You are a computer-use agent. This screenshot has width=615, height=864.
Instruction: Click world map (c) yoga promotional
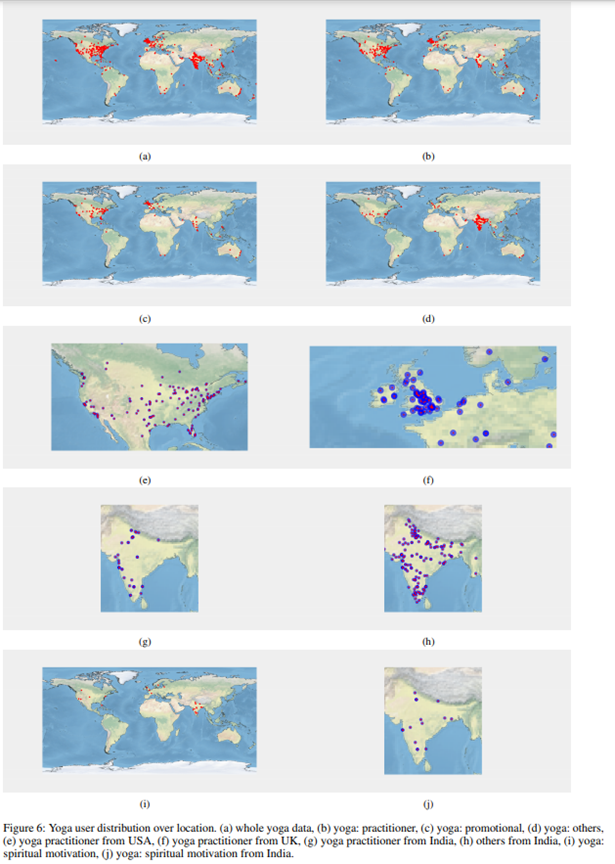[x=149, y=234]
